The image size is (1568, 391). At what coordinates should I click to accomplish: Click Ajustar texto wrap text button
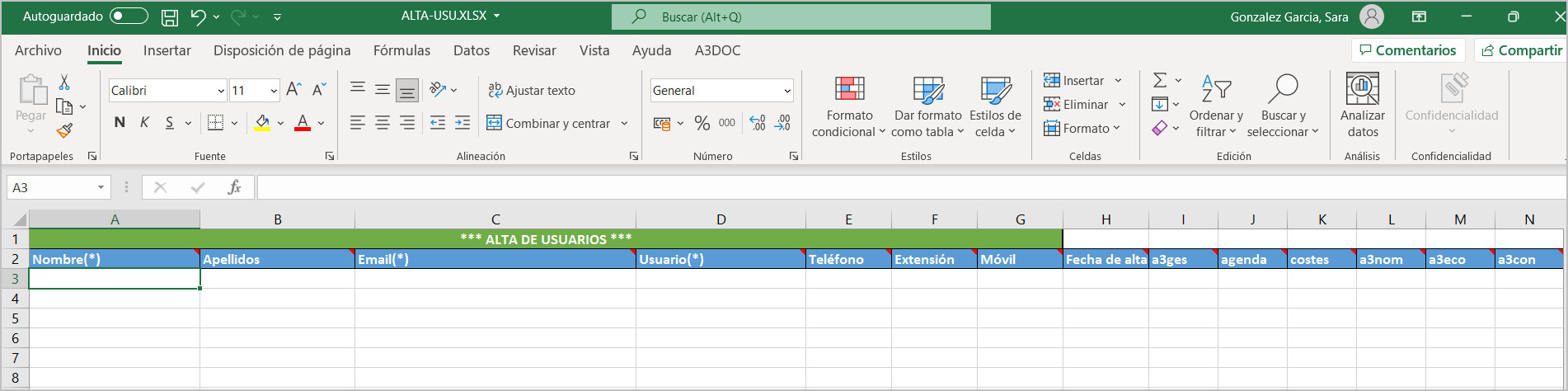(532, 91)
